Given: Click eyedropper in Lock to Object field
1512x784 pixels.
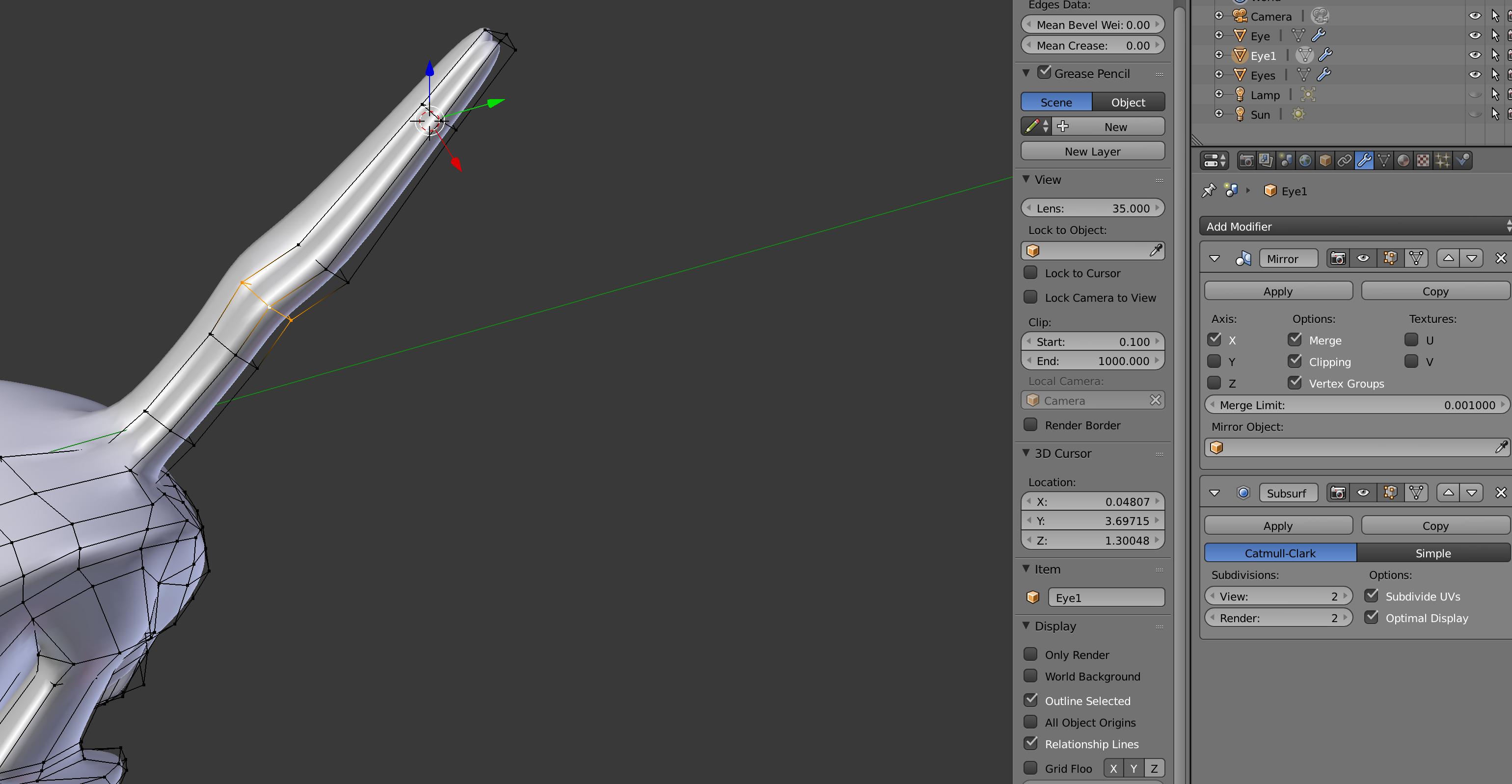Looking at the screenshot, I should [1155, 250].
